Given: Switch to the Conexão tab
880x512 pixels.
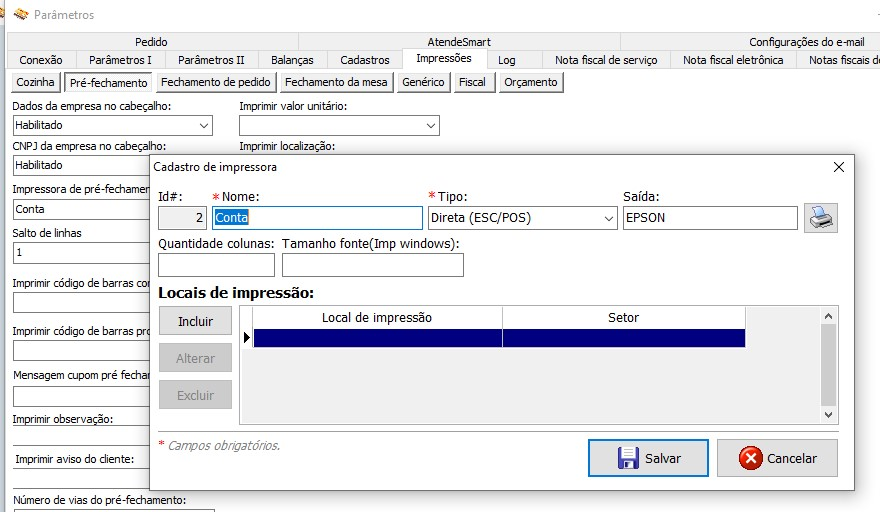Looking at the screenshot, I should pos(40,60).
